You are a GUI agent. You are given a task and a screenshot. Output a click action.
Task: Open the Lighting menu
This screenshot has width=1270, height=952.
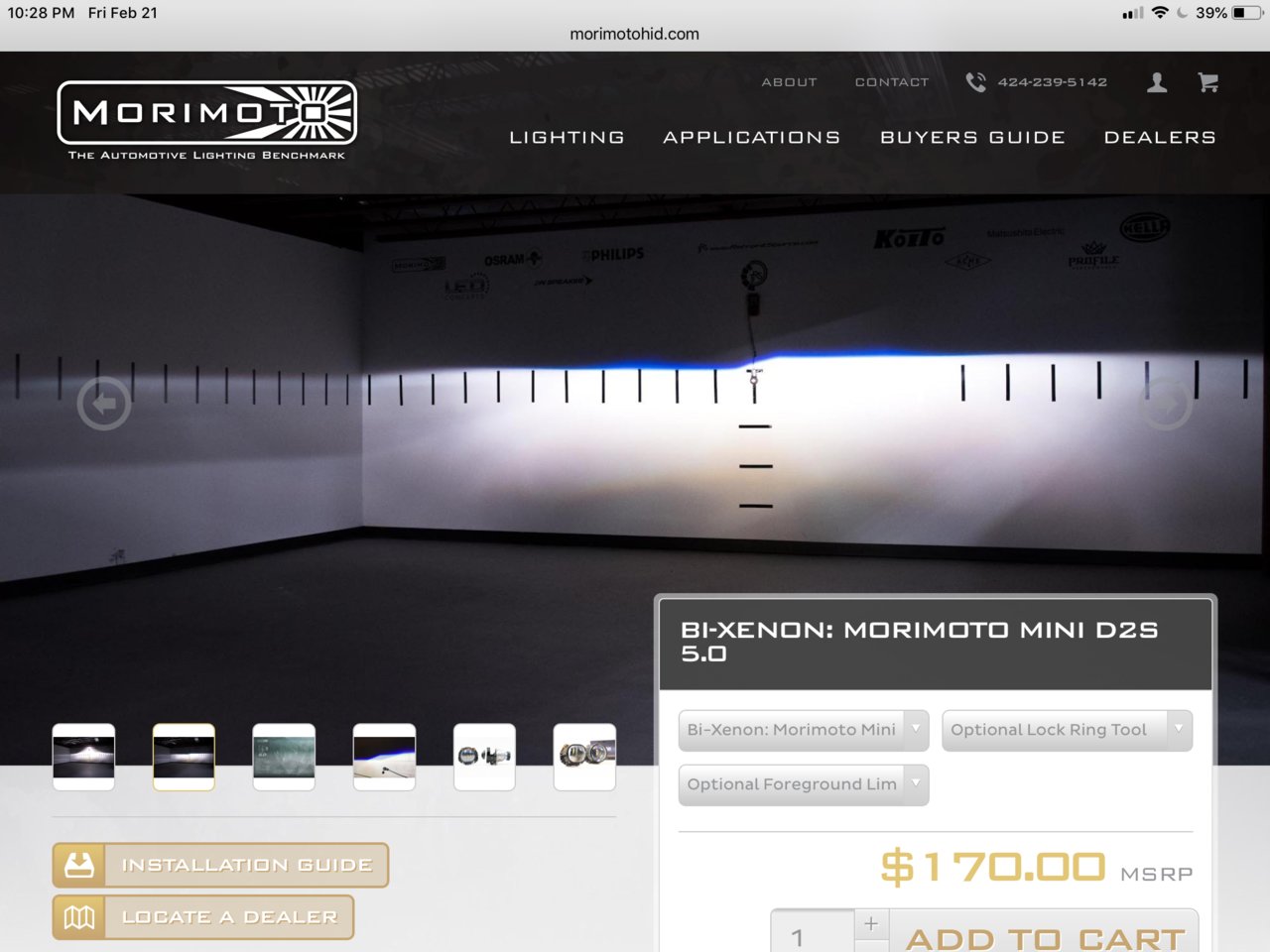pyautogui.click(x=567, y=137)
